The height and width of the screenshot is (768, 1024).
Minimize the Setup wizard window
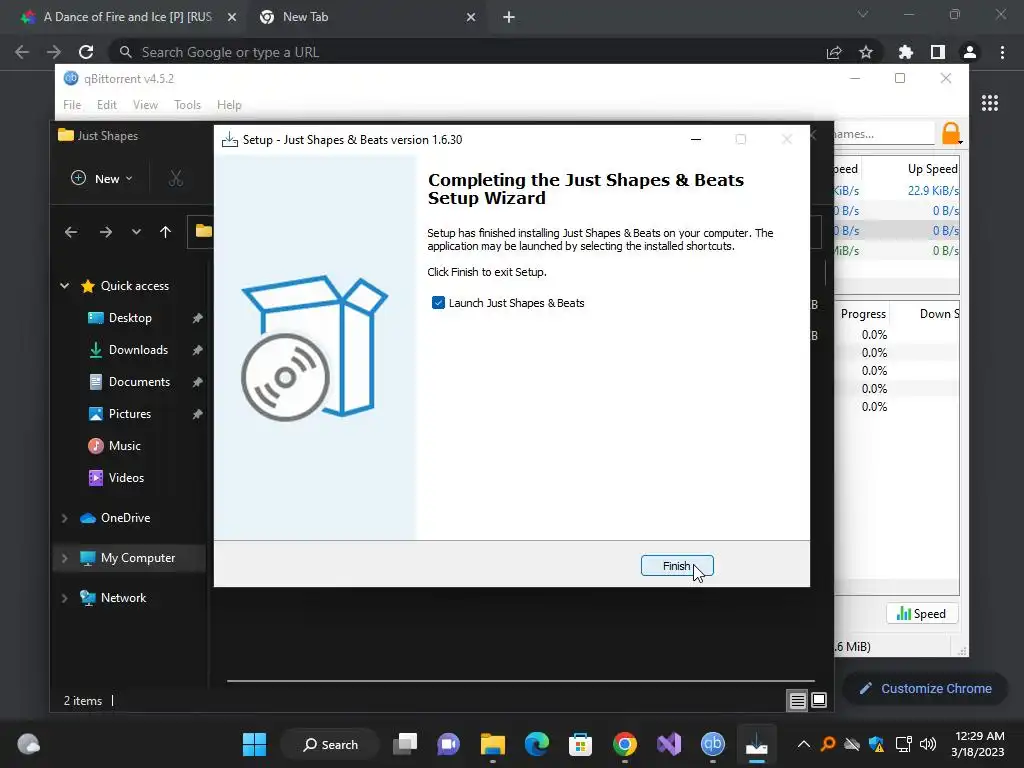pos(696,139)
